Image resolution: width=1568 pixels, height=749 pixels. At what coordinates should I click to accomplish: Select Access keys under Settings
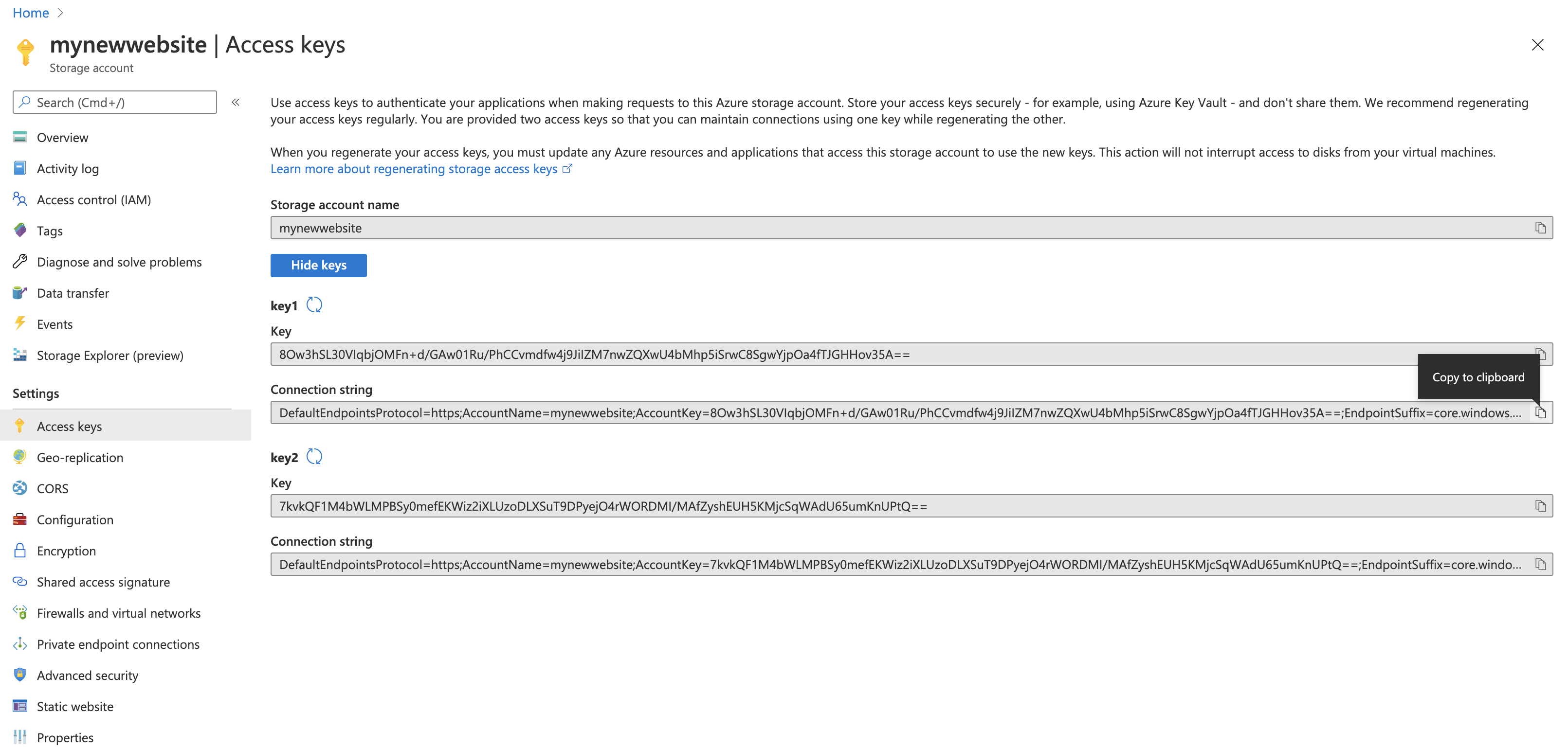pos(126,426)
